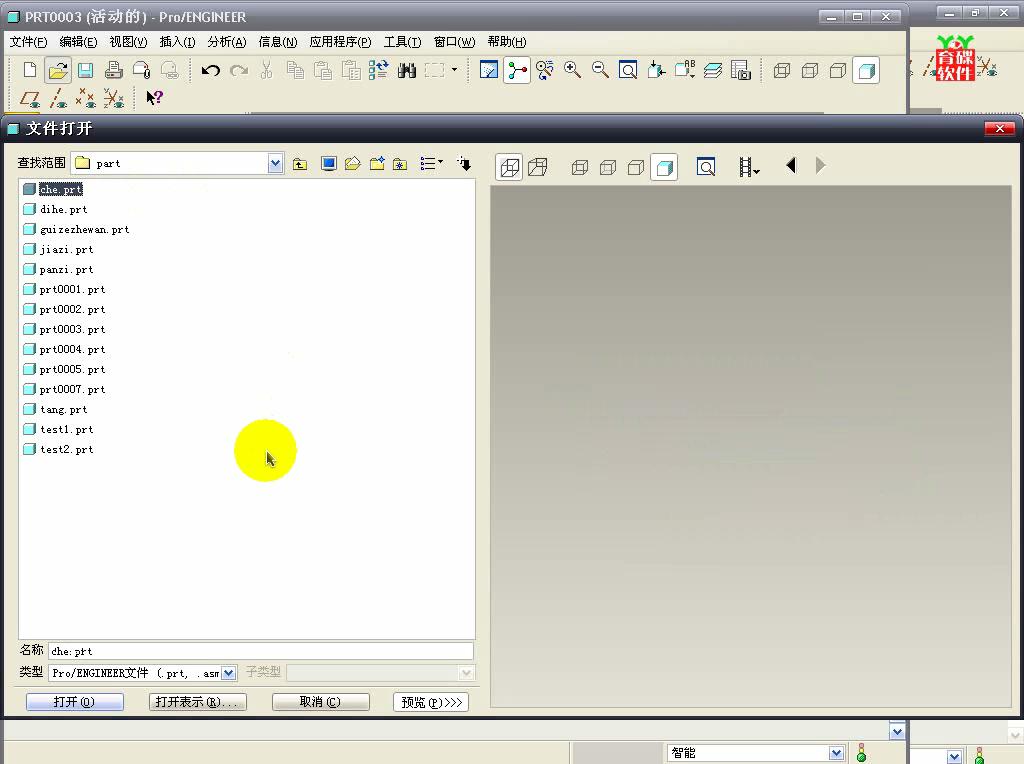Screen dimensions: 1024x764
Task: Select panzi.prt in file list
Action: point(67,270)
